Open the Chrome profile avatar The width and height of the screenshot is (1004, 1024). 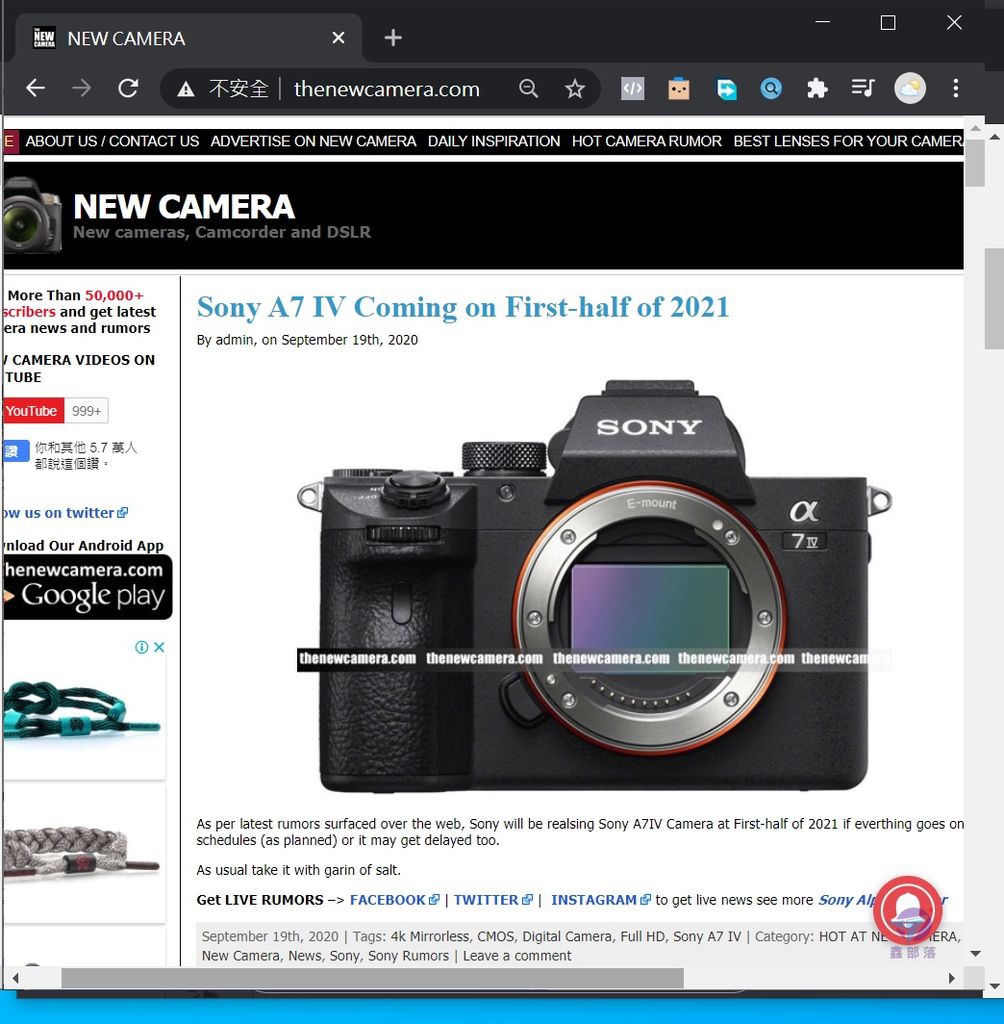[x=910, y=88]
